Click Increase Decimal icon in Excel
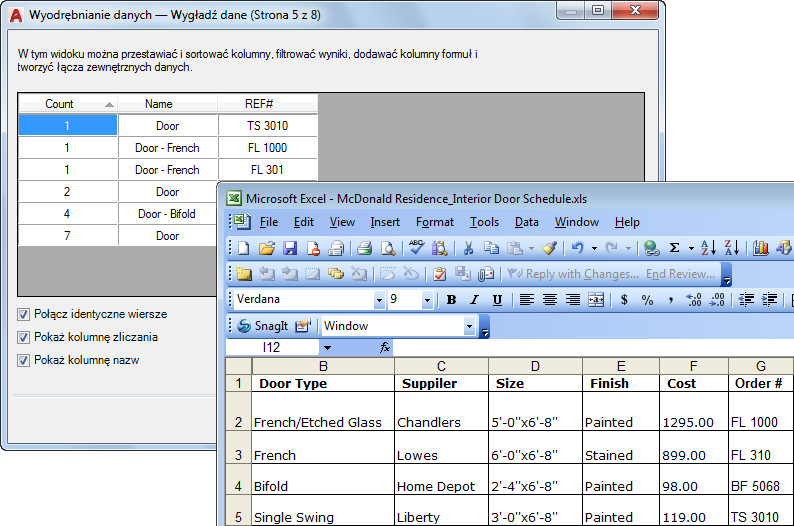The image size is (794, 526). coord(693,300)
